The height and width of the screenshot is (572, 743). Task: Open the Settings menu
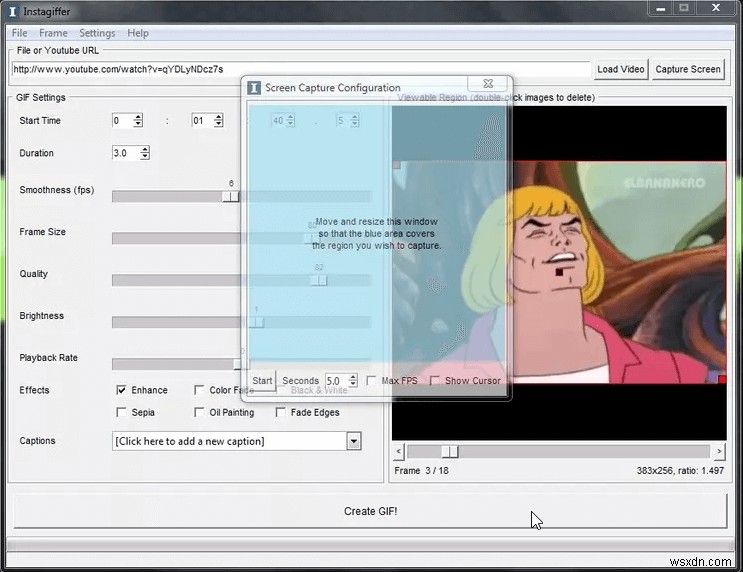pos(97,33)
